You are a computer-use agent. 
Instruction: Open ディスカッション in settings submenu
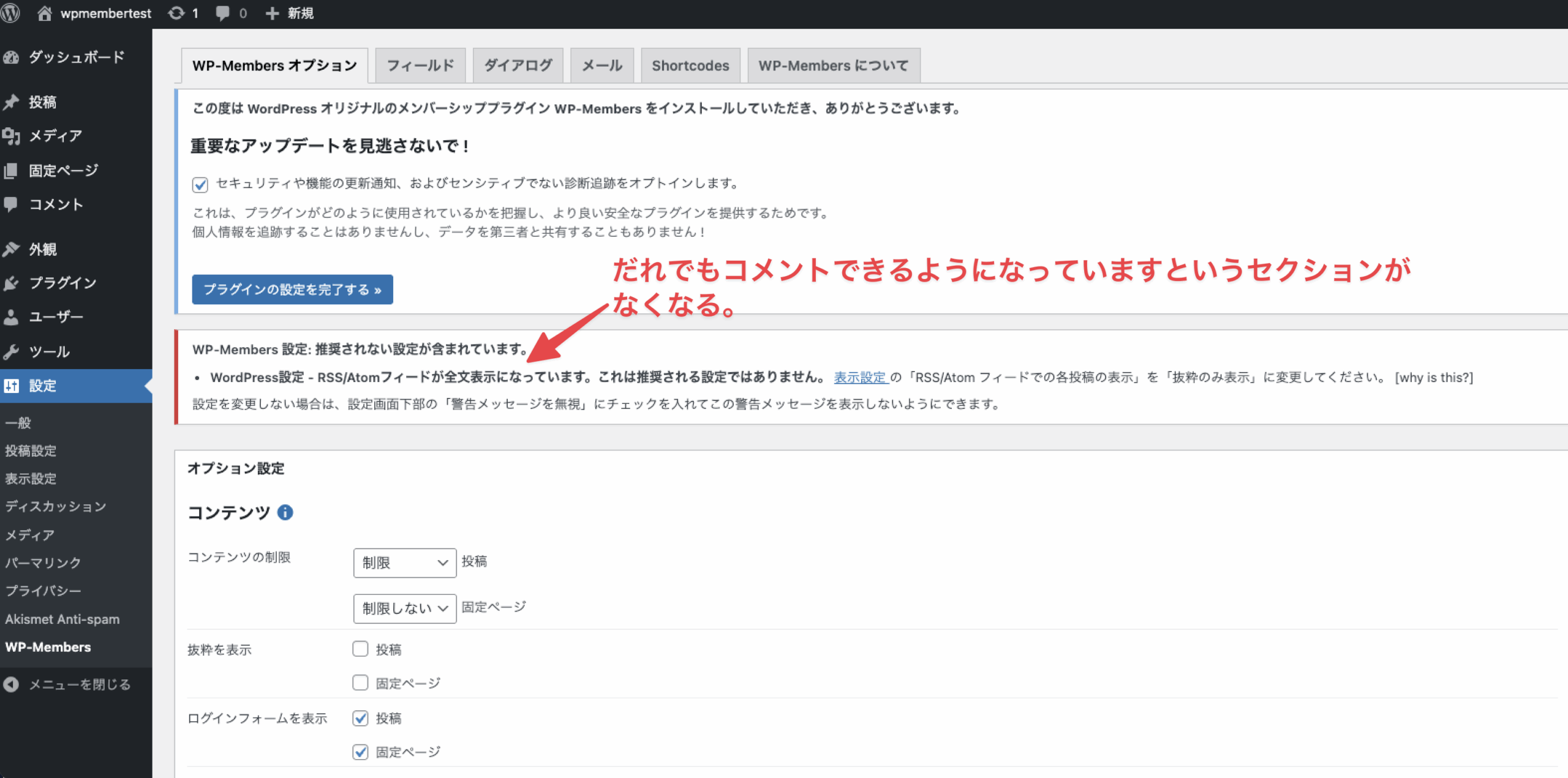tap(56, 506)
